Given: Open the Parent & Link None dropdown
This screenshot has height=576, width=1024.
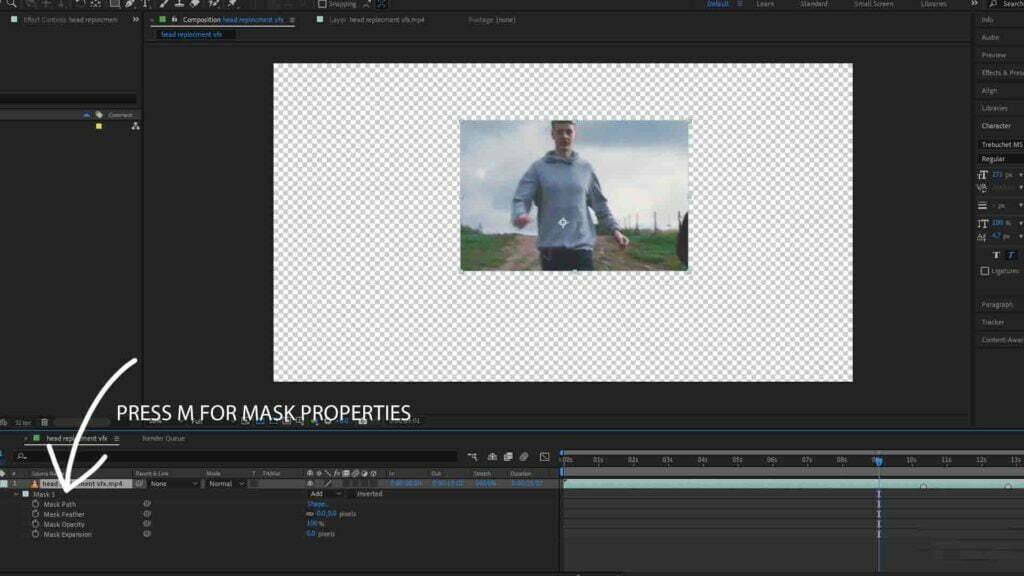Looking at the screenshot, I should pyautogui.click(x=174, y=484).
